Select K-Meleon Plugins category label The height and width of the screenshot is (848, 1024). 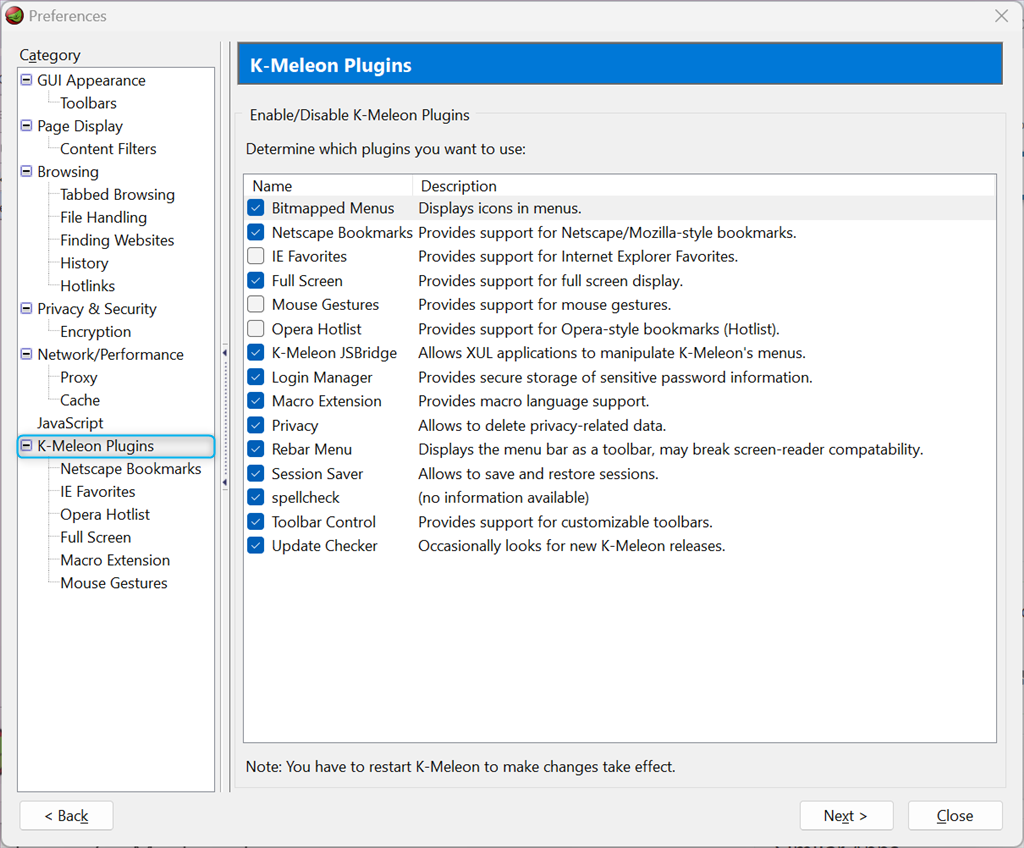coord(95,446)
